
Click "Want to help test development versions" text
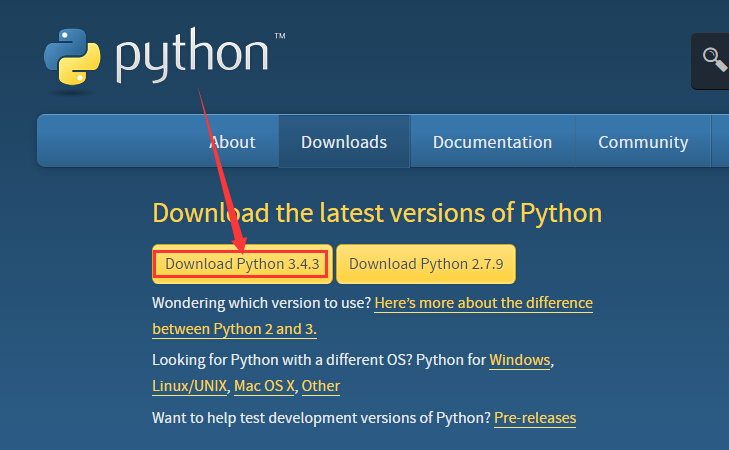[320, 417]
